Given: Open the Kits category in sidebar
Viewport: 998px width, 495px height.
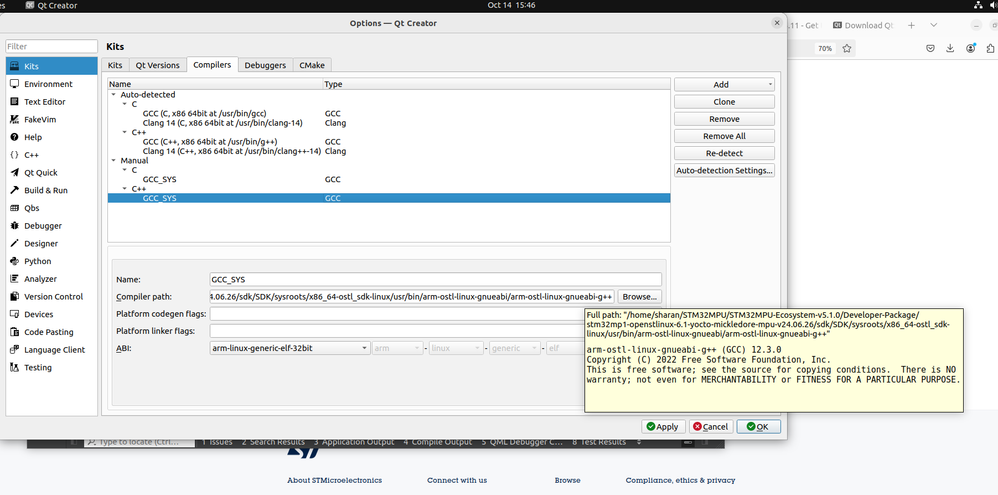Looking at the screenshot, I should (x=52, y=66).
